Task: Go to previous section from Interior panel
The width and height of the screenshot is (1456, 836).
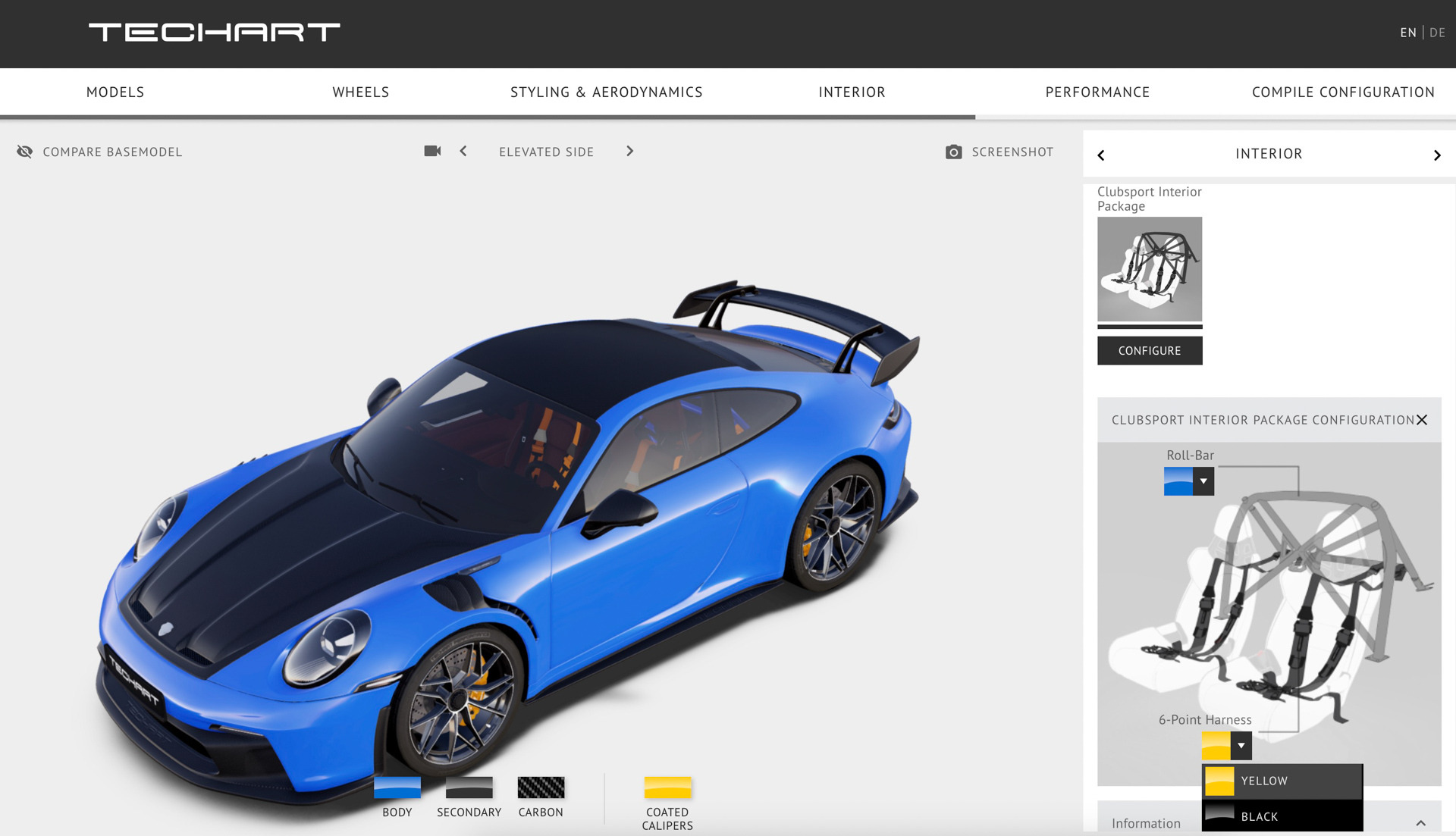Action: pos(1101,155)
